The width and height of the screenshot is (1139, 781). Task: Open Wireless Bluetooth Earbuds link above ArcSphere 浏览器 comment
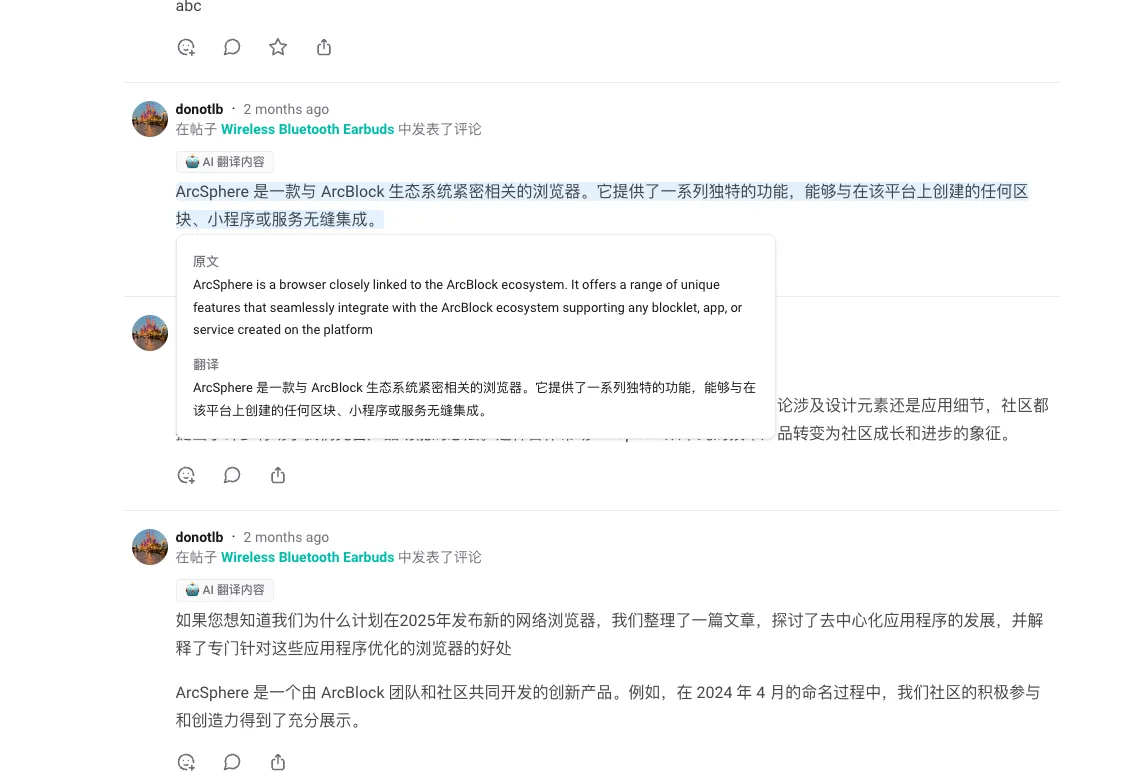[307, 129]
